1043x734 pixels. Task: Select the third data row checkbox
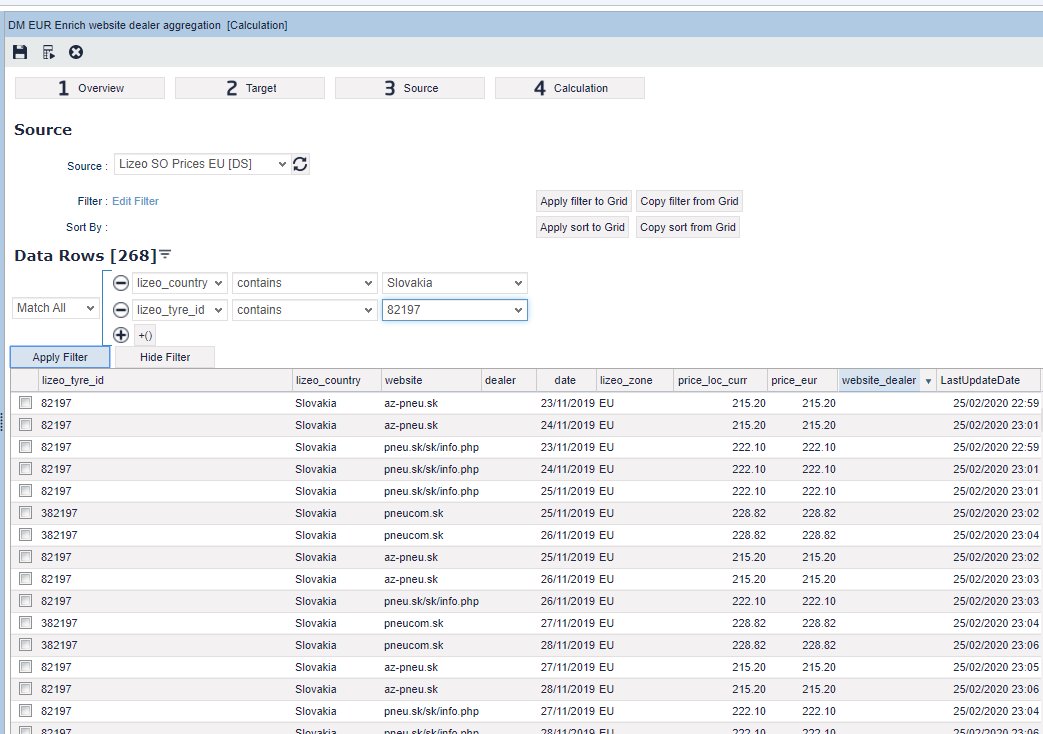coord(25,447)
